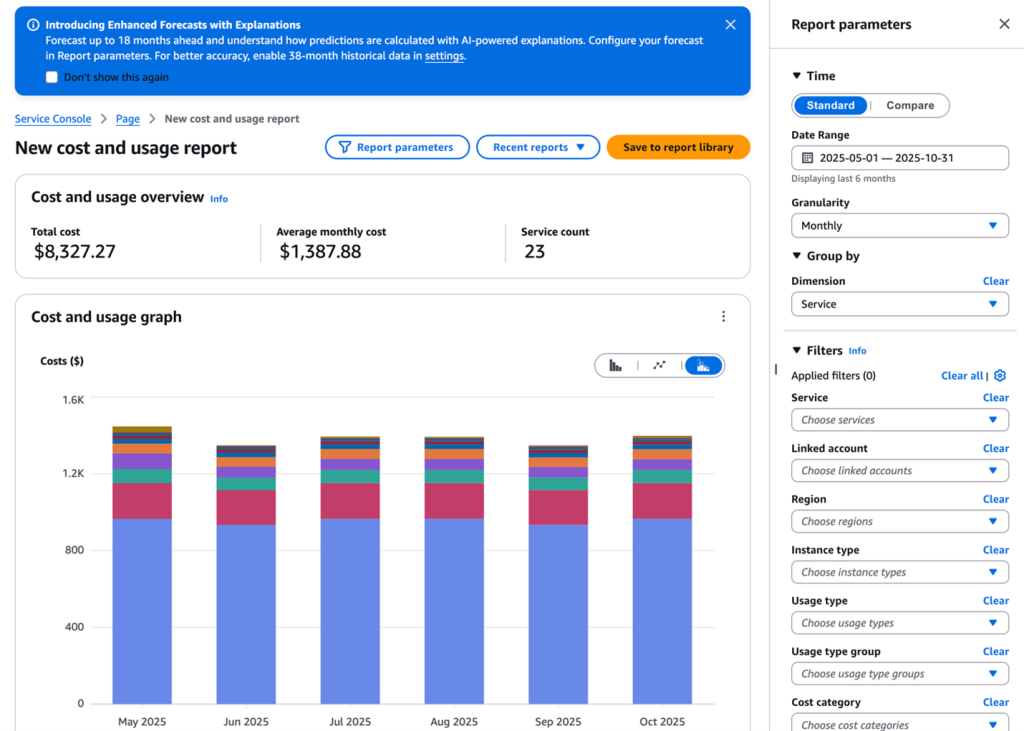This screenshot has width=1024, height=731.
Task: Click the red segment of Aug 2025 bar
Action: pos(454,501)
